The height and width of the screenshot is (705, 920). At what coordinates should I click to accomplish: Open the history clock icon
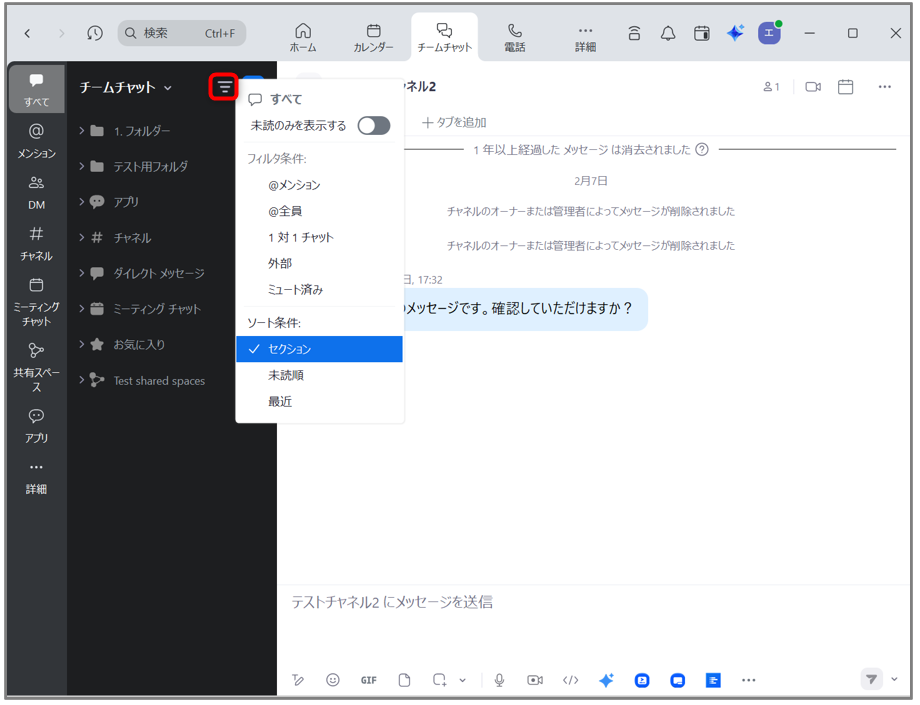click(x=94, y=33)
